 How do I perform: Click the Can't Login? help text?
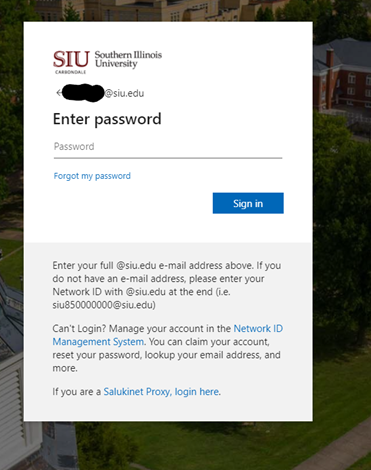79,329
